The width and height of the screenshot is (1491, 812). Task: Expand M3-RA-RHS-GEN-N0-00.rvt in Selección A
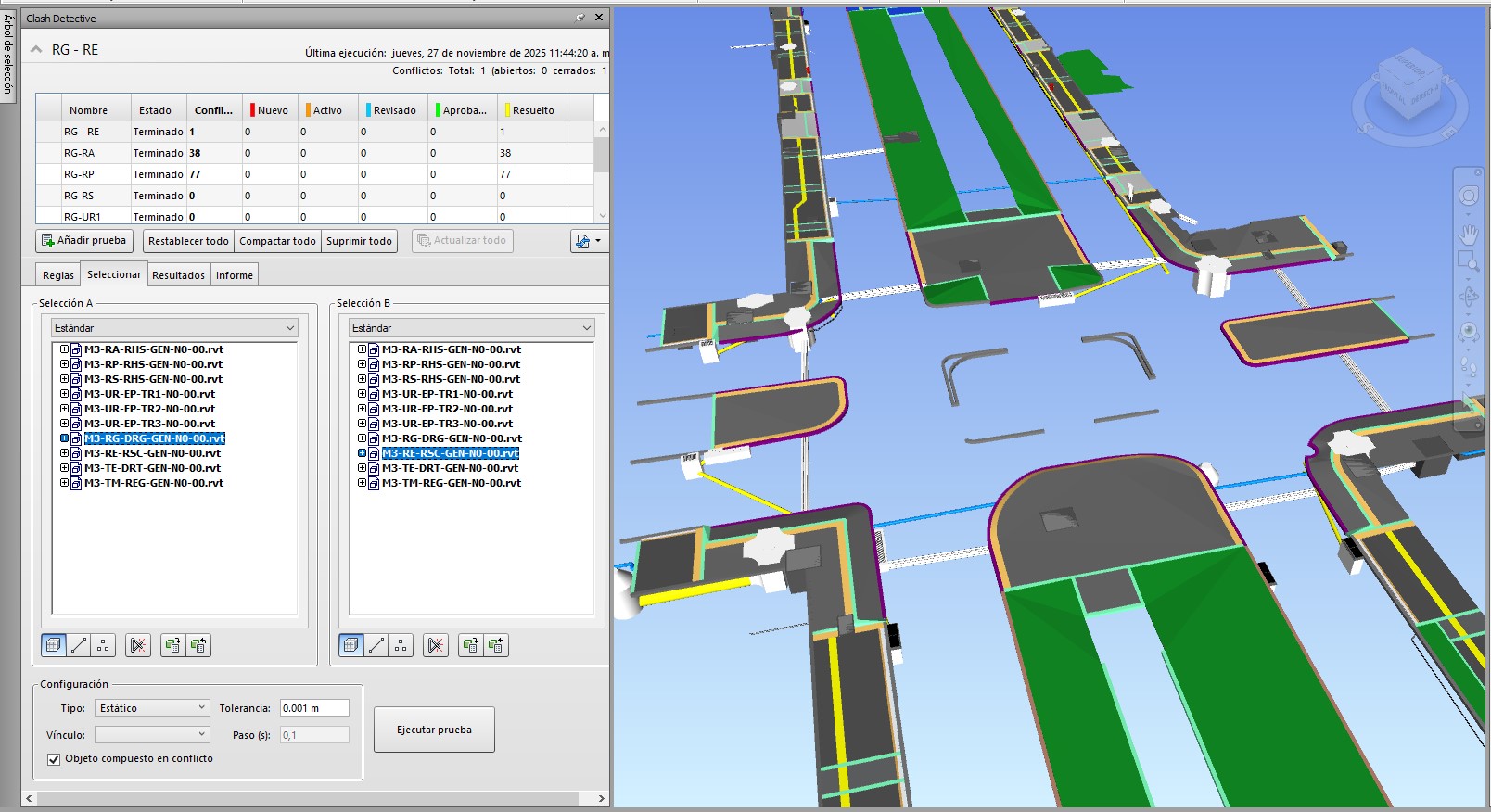pos(65,349)
